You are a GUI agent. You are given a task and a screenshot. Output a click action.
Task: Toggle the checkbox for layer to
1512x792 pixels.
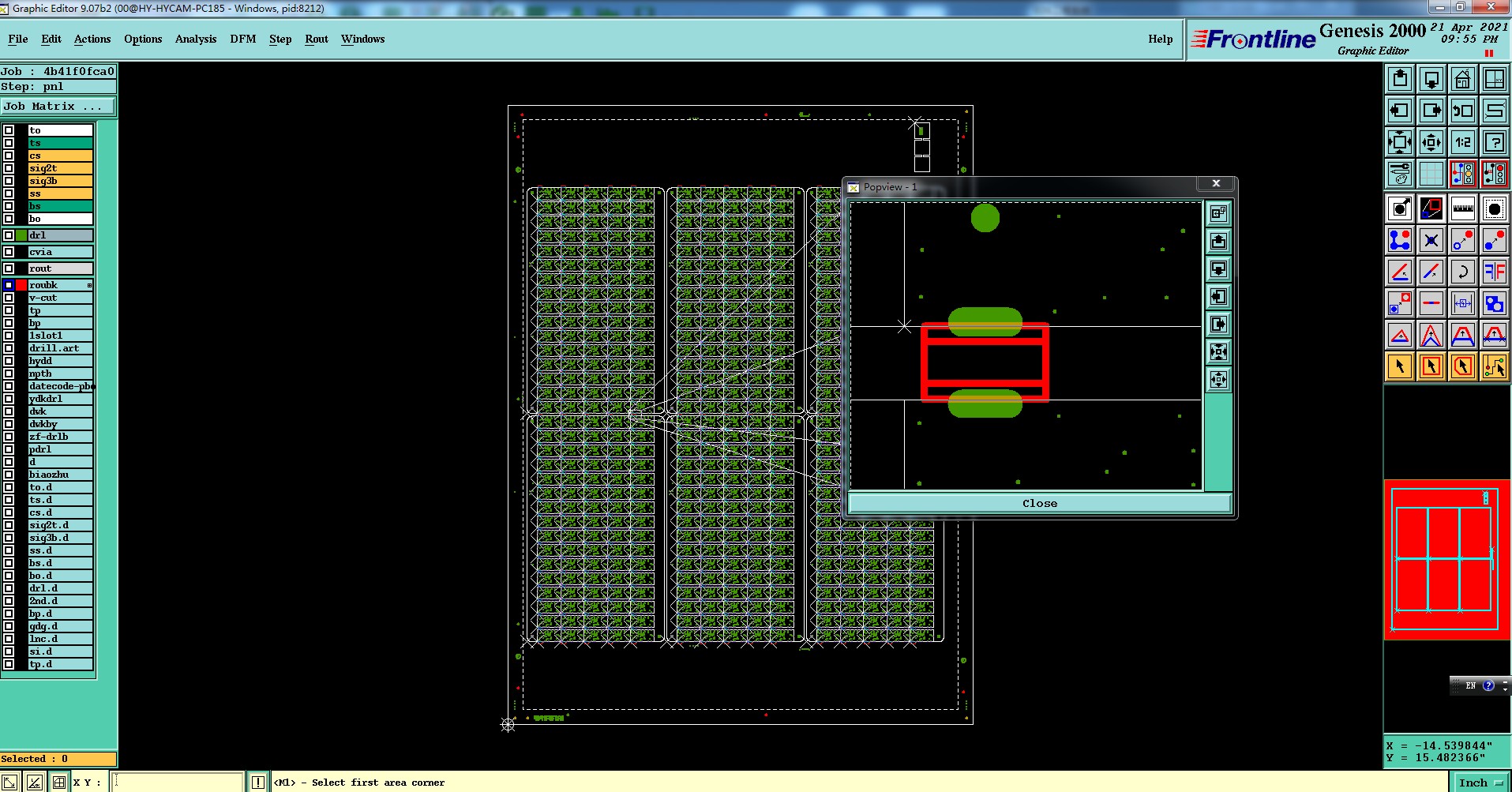[x=9, y=130]
